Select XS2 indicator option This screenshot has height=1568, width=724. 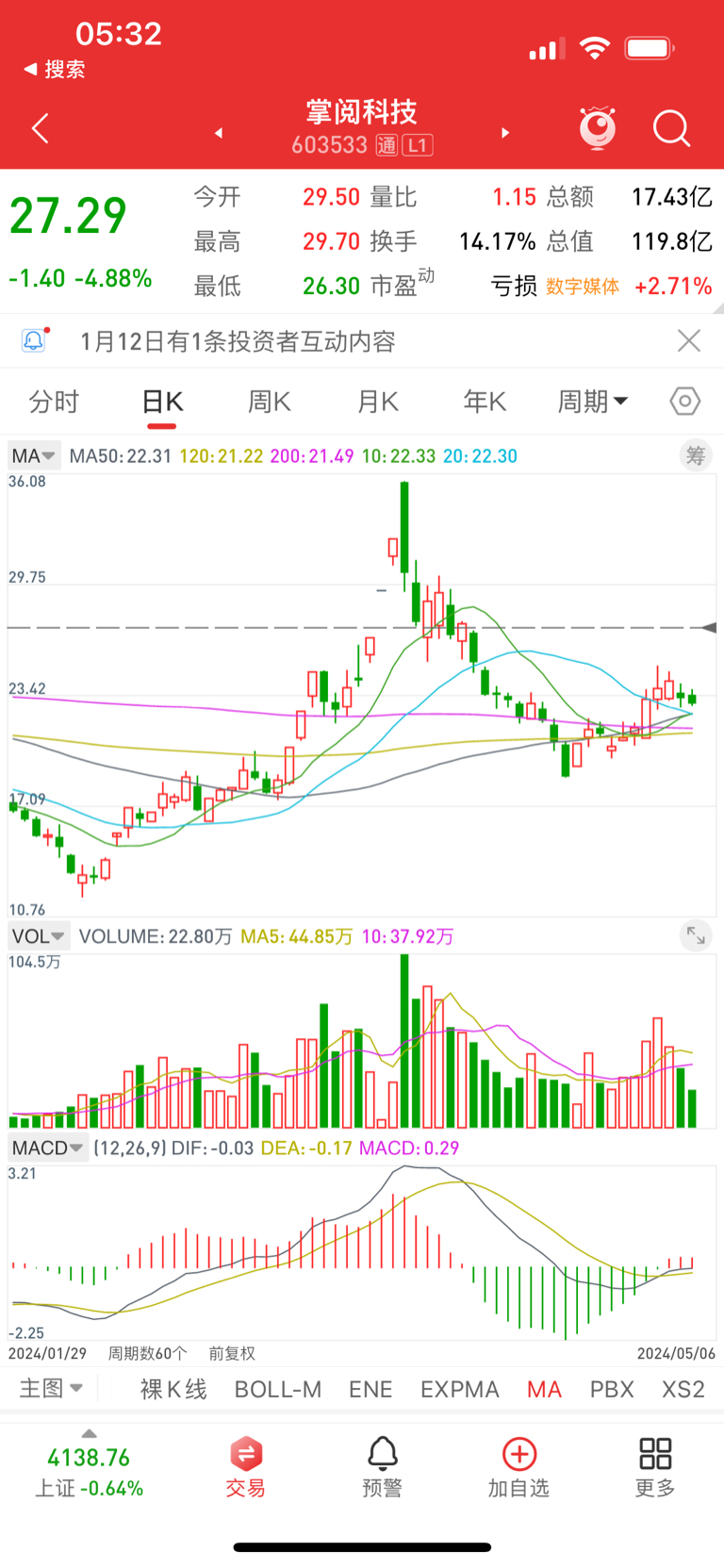[x=683, y=1389]
